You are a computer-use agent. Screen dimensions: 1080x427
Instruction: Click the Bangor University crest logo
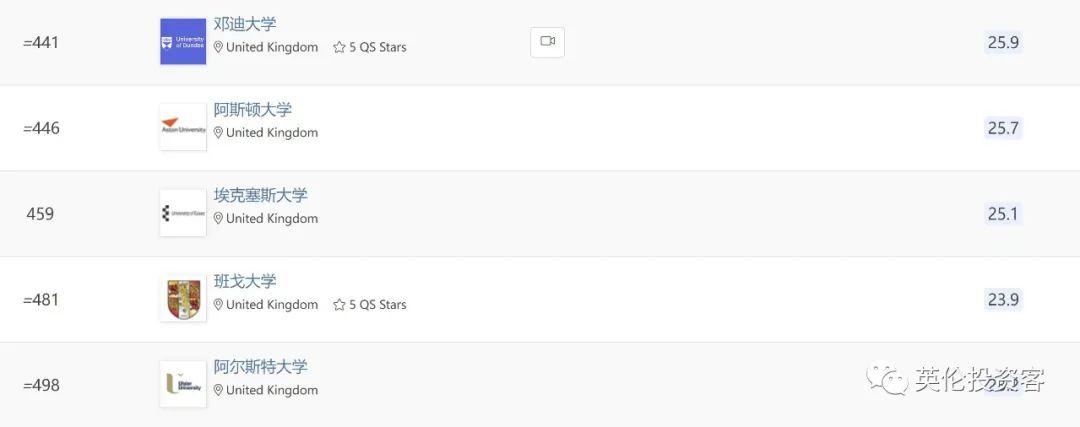pyautogui.click(x=183, y=299)
